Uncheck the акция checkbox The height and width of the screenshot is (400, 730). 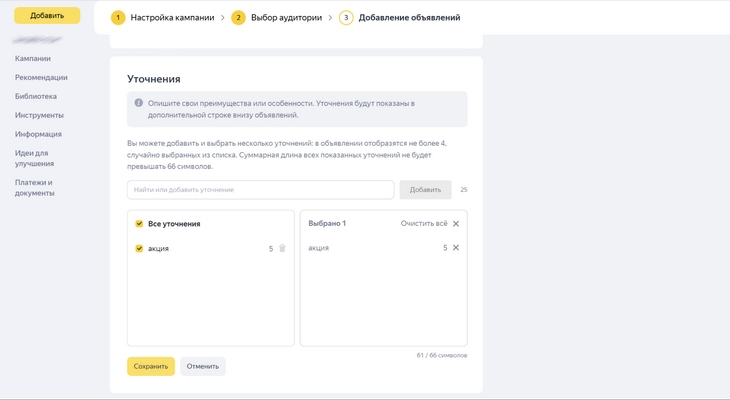click(x=139, y=249)
